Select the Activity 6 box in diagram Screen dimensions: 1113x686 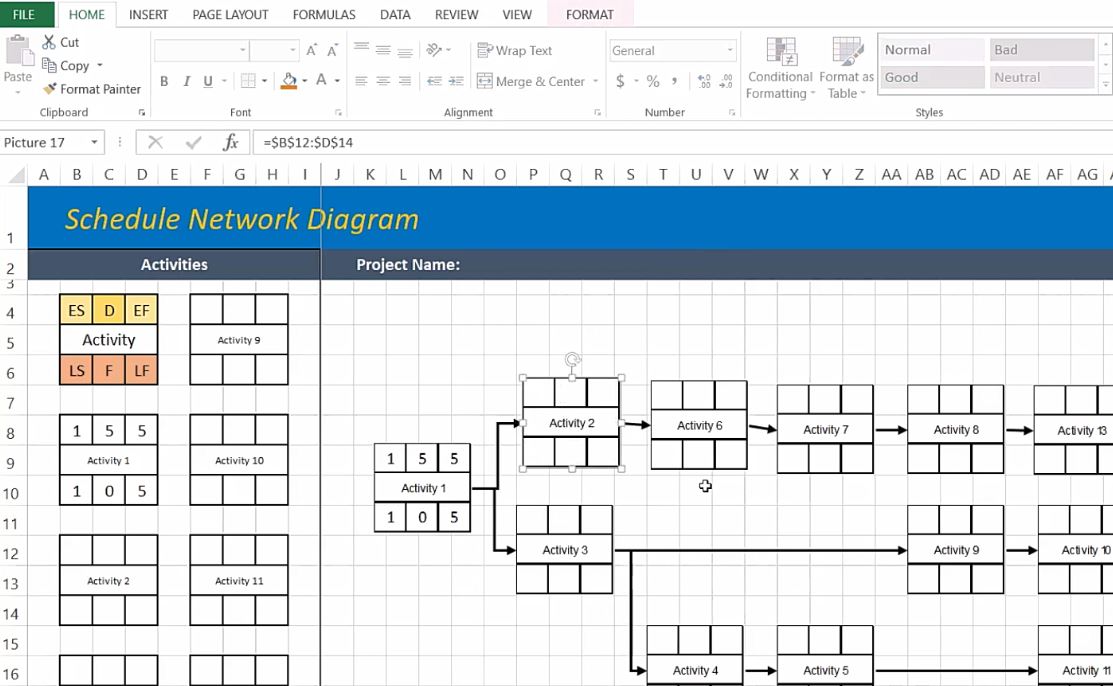click(x=699, y=425)
